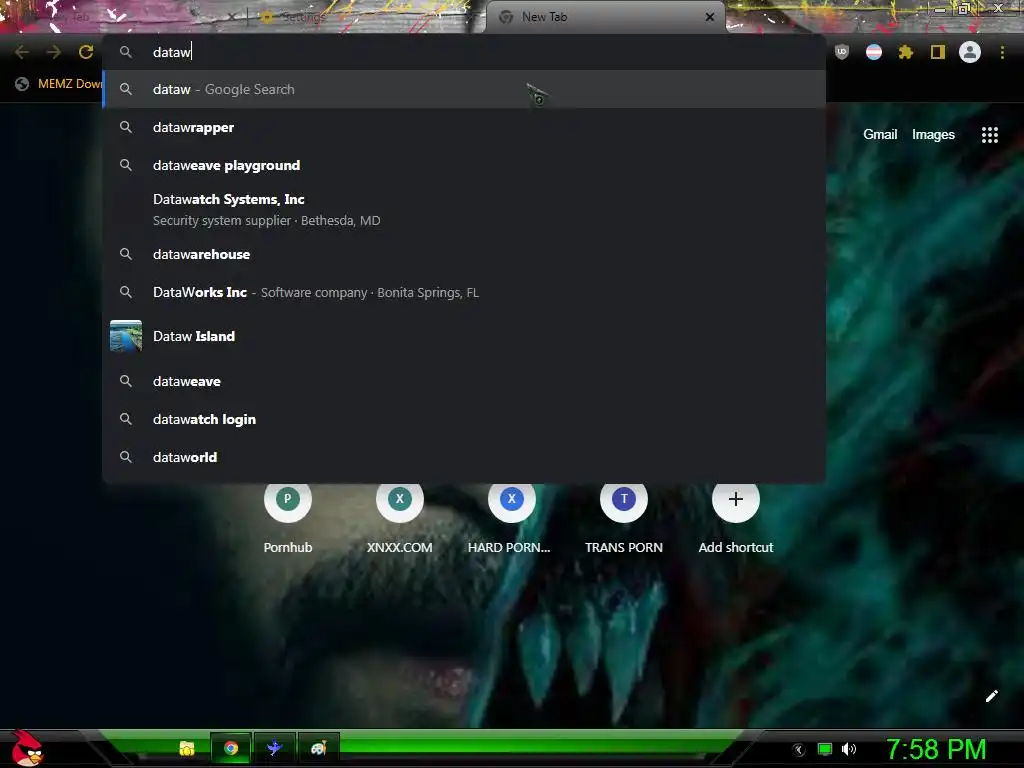
Task: Open the Google apps grid
Action: click(x=990, y=135)
